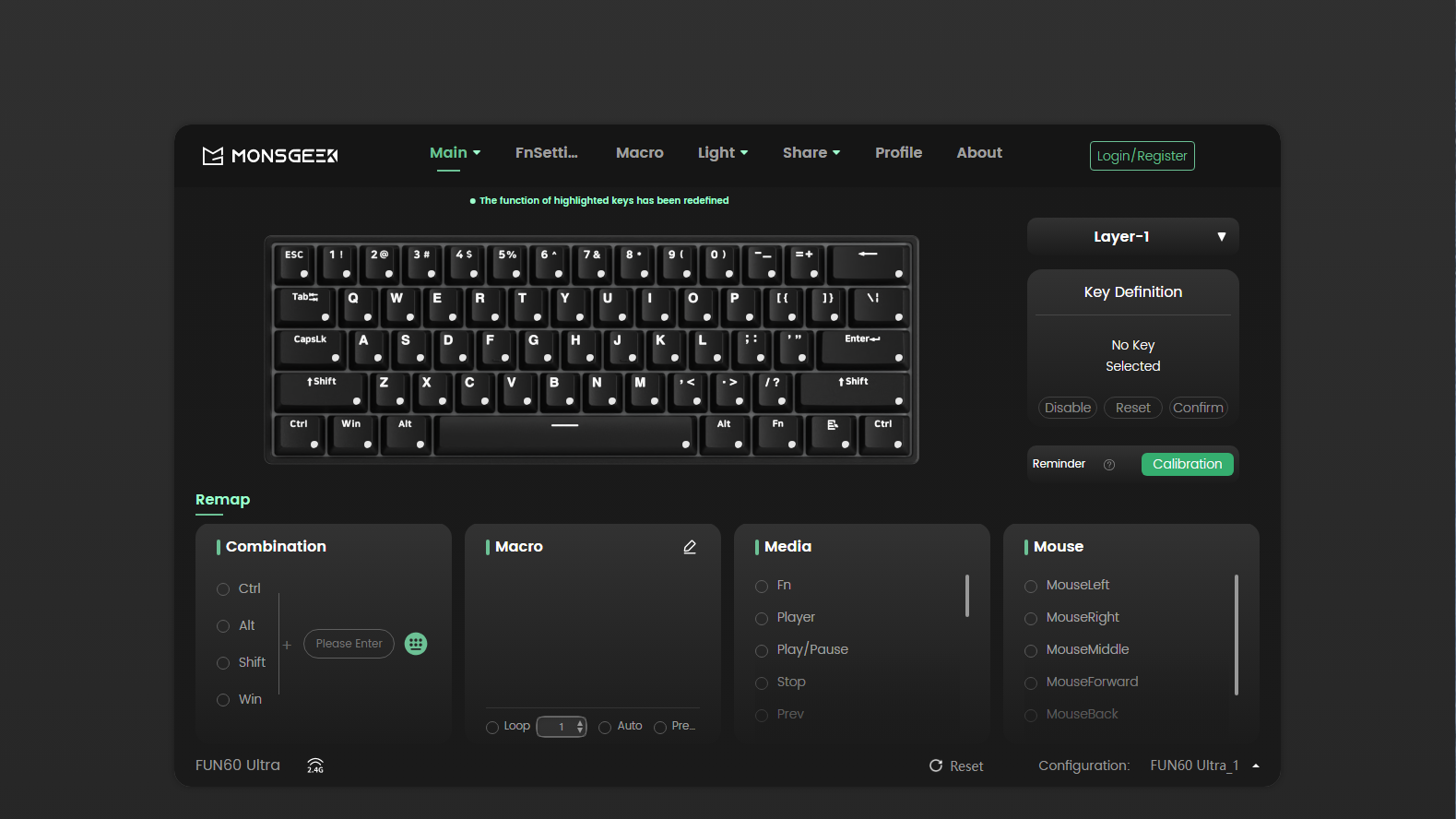The height and width of the screenshot is (819, 1456).
Task: Click the Media list scrollbar
Action: [966, 596]
